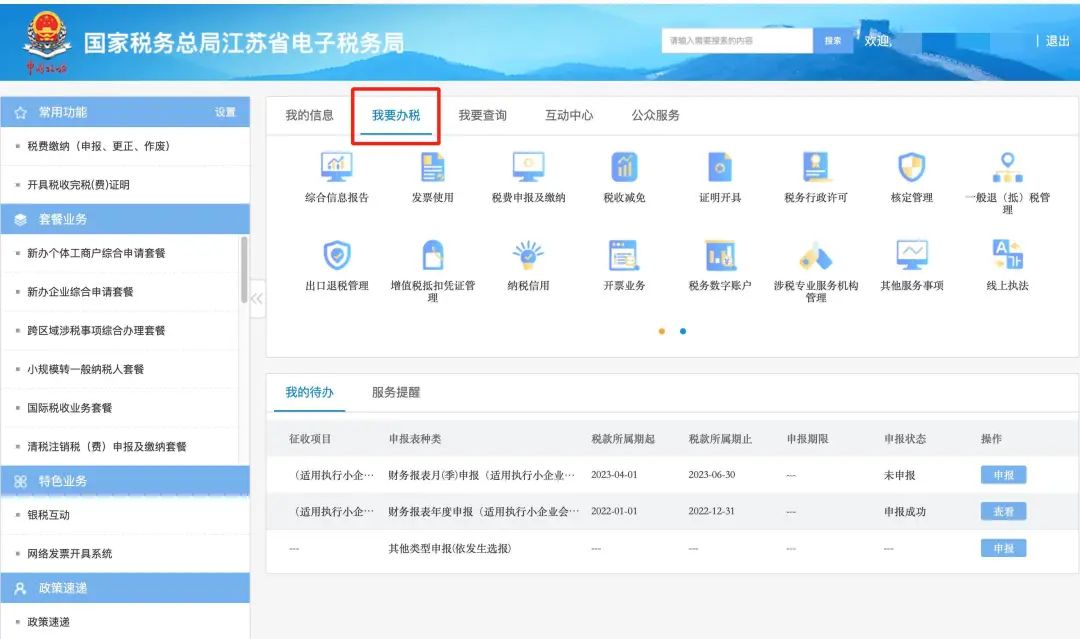Open 小规模转一般纳税人套餐

(x=86, y=369)
